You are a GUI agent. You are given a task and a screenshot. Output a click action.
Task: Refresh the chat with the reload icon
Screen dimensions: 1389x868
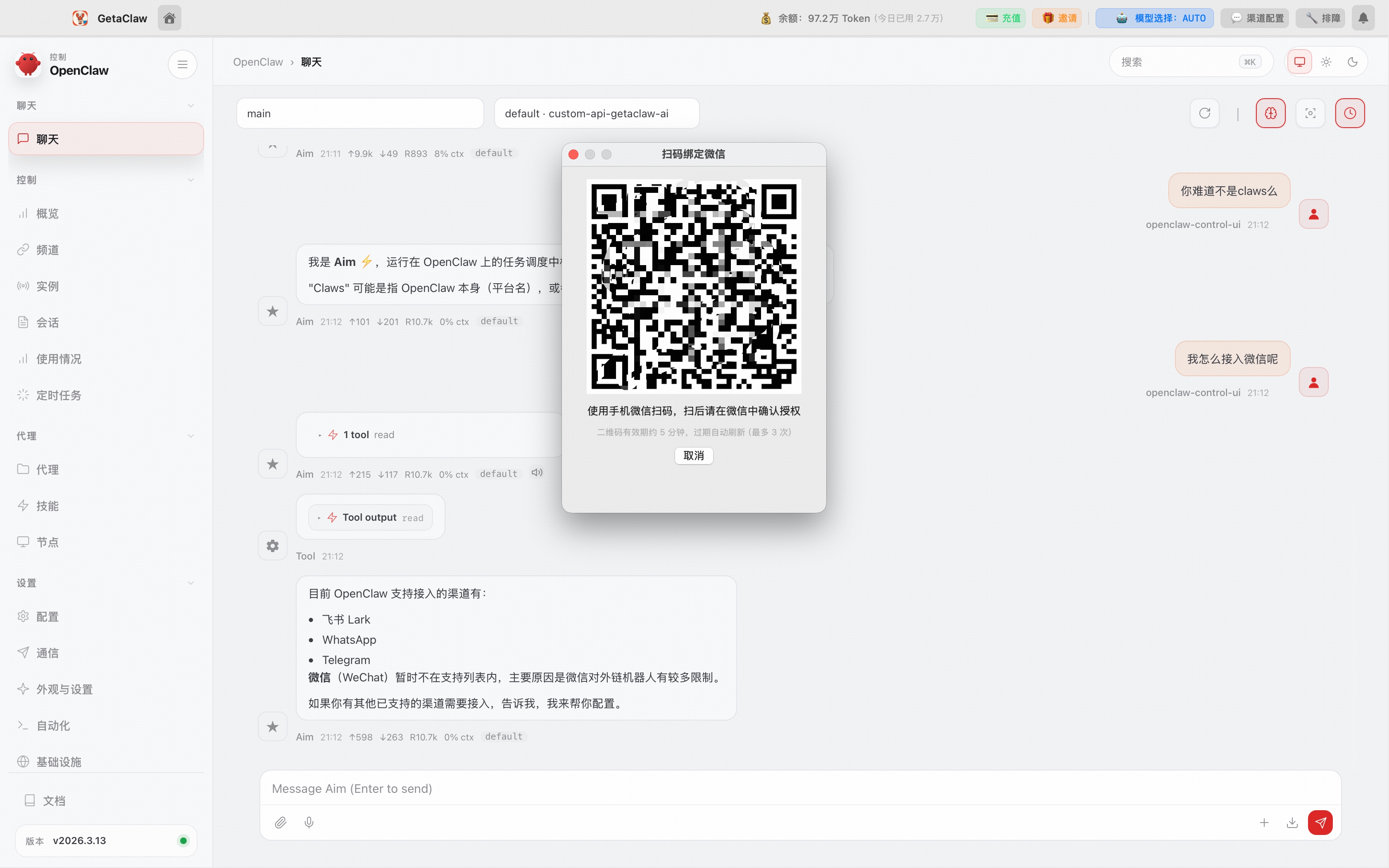point(1204,112)
